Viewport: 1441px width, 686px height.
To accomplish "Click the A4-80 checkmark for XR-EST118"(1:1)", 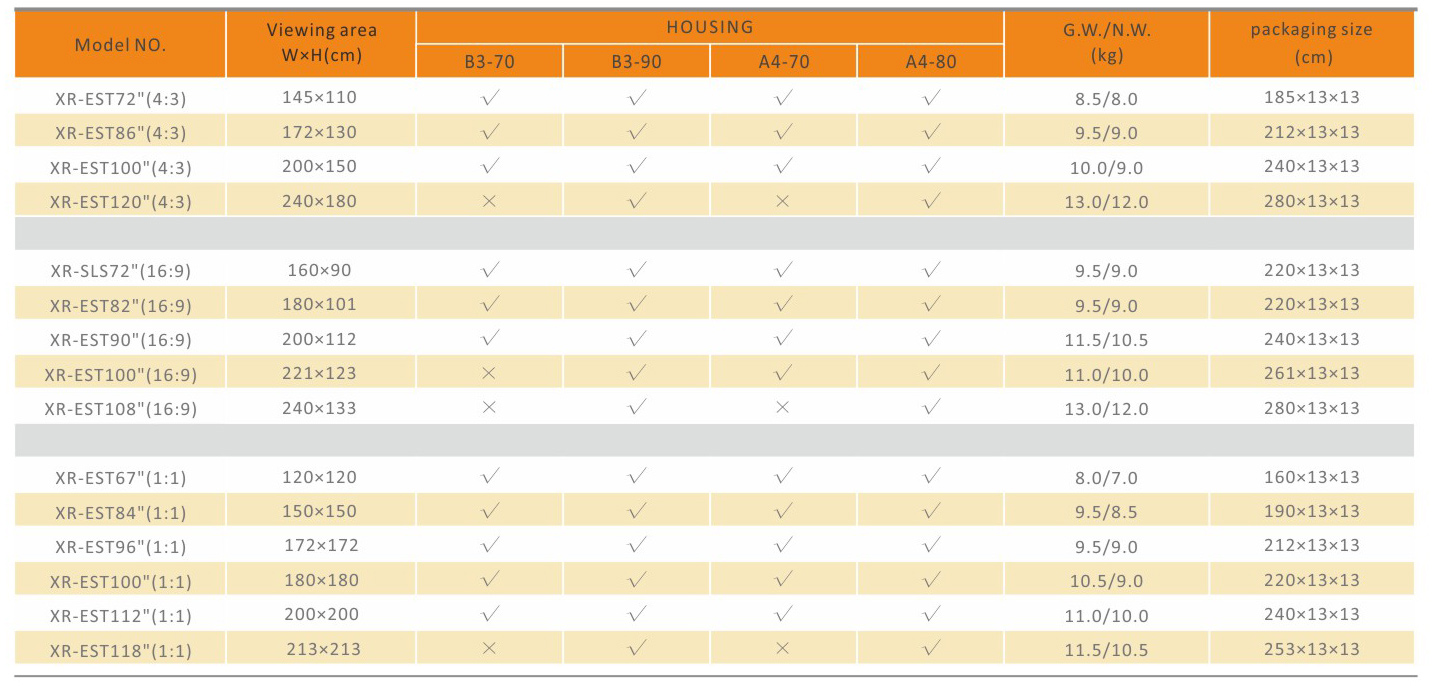I will (931, 648).
